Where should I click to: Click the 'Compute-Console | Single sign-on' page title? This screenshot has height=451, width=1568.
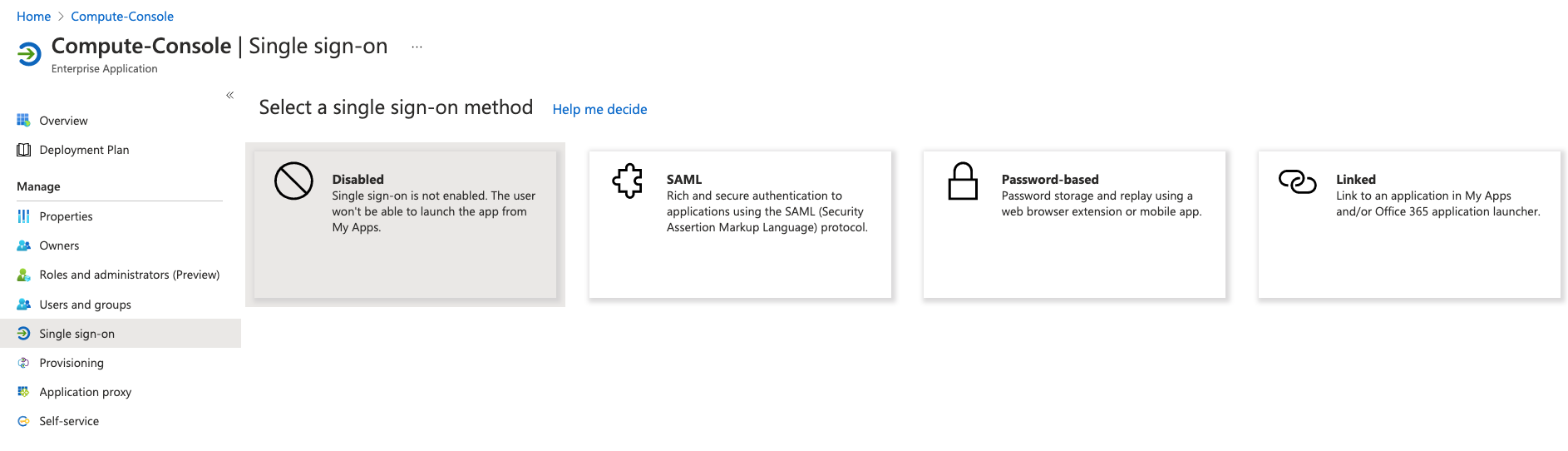(219, 46)
